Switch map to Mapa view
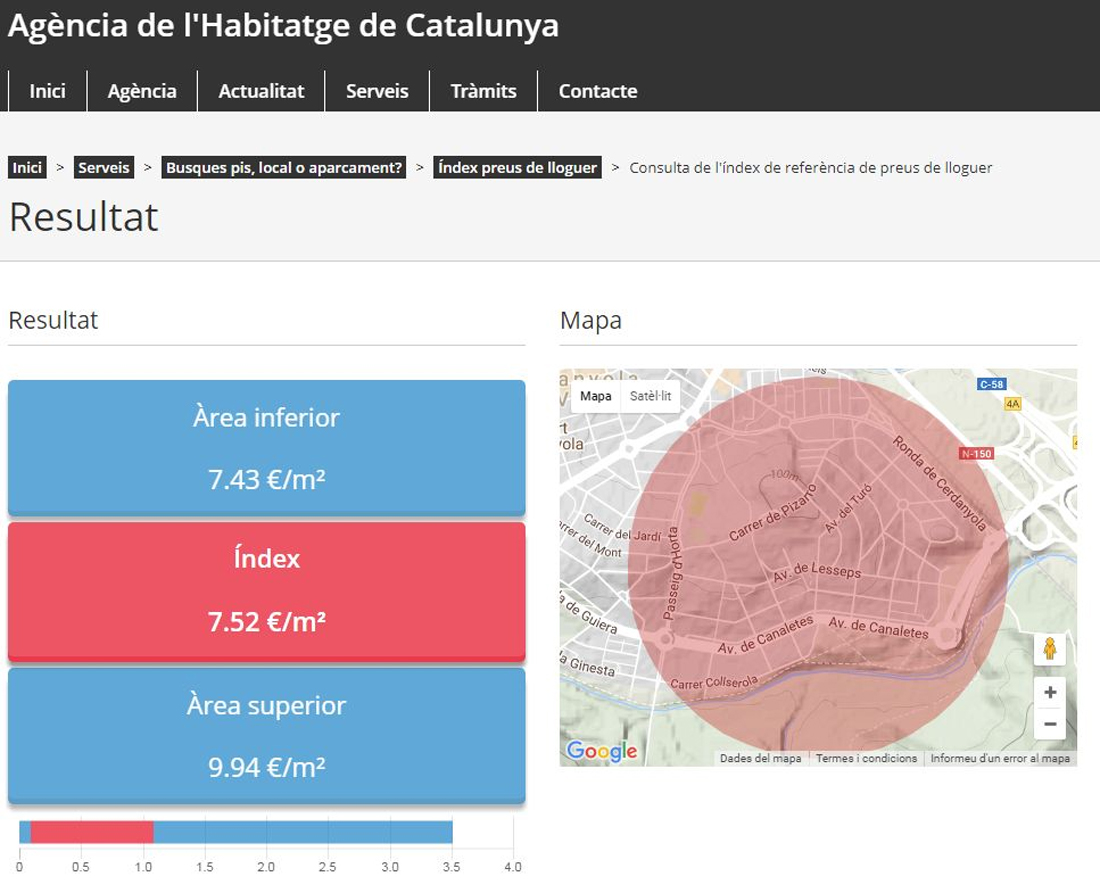 (x=596, y=396)
